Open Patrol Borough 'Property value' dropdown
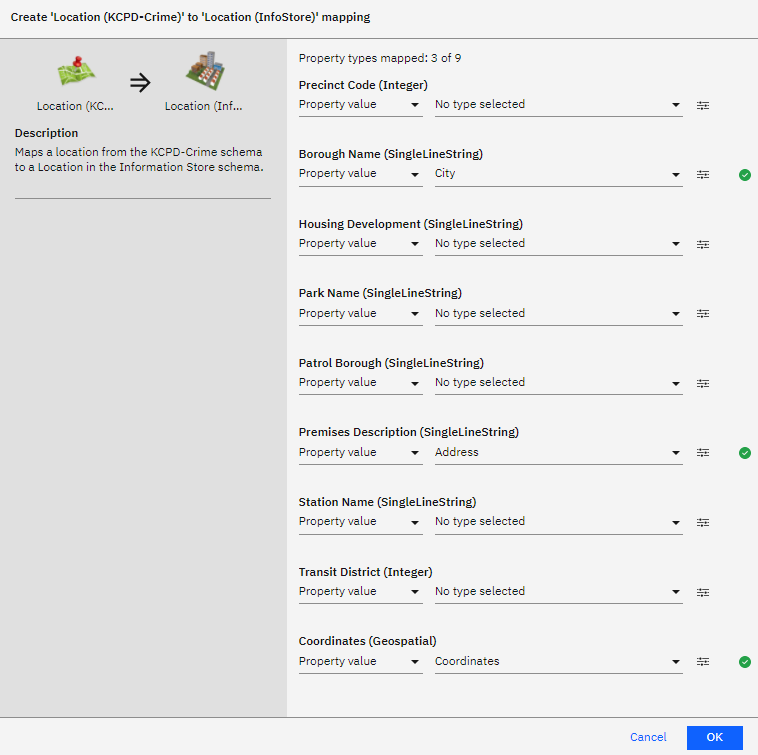Image resolution: width=758 pixels, height=755 pixels. tap(360, 383)
